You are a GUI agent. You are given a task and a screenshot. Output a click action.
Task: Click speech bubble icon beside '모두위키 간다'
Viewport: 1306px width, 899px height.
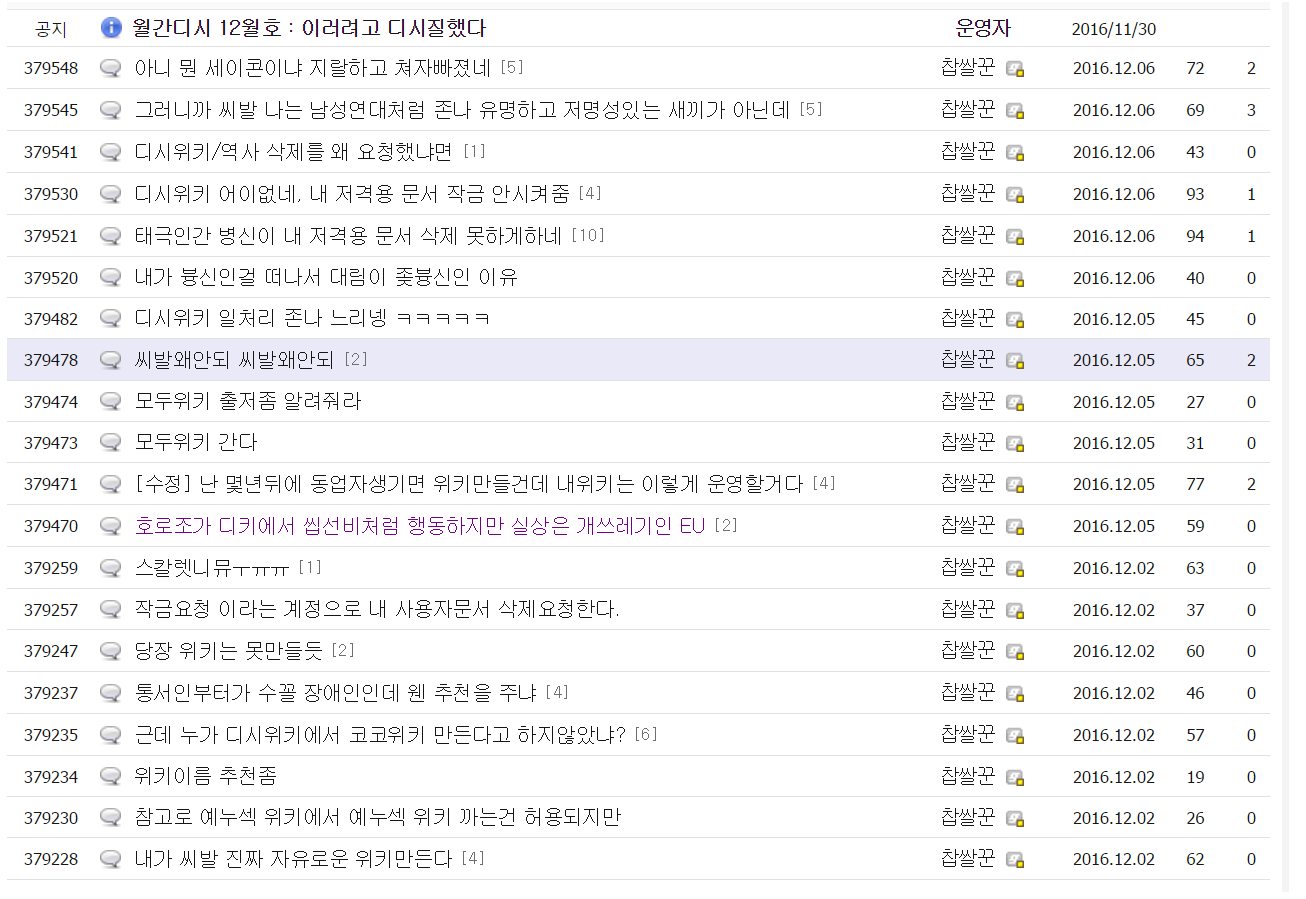pyautogui.click(x=111, y=443)
